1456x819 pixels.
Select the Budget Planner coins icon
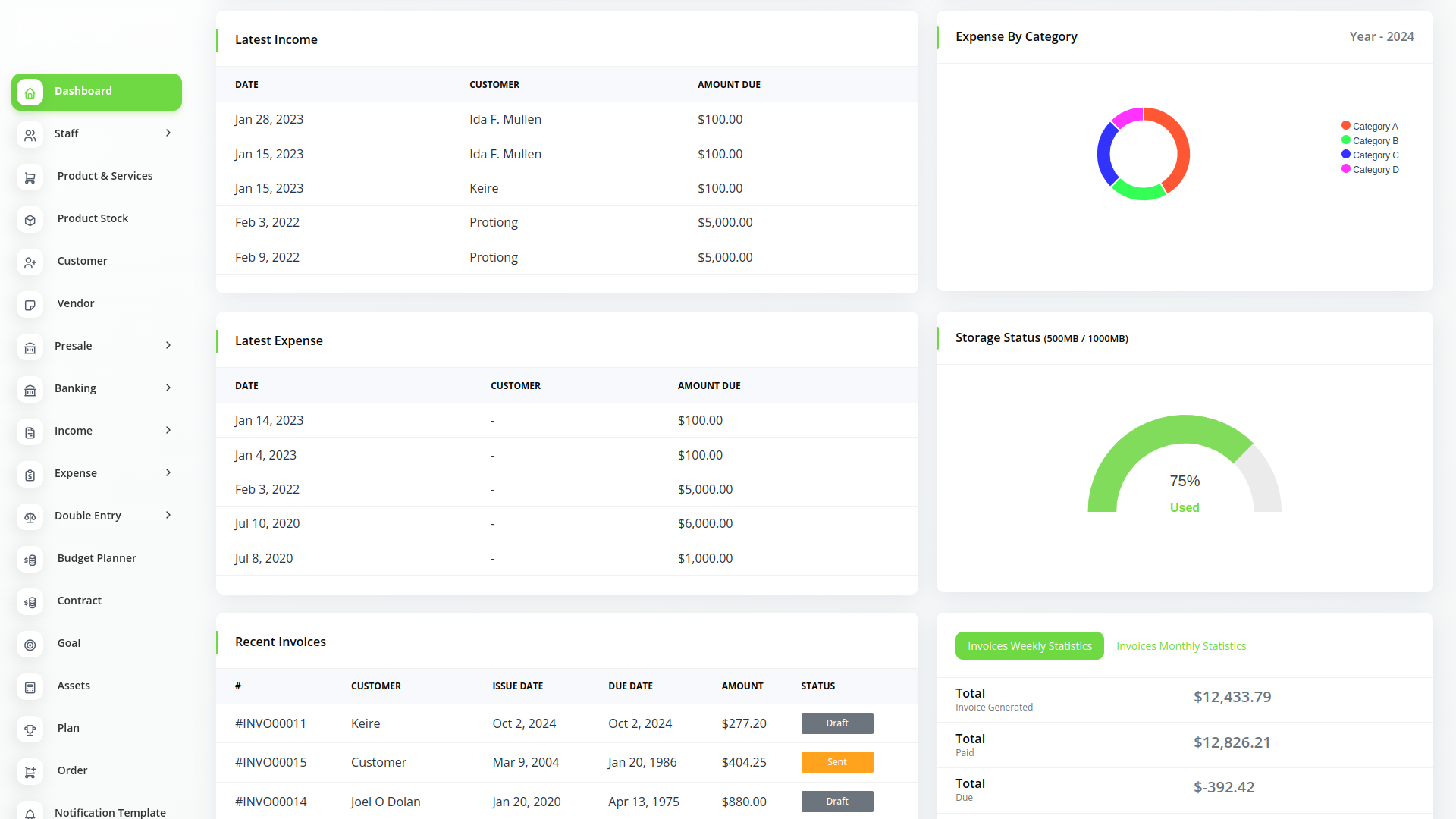coord(30,560)
